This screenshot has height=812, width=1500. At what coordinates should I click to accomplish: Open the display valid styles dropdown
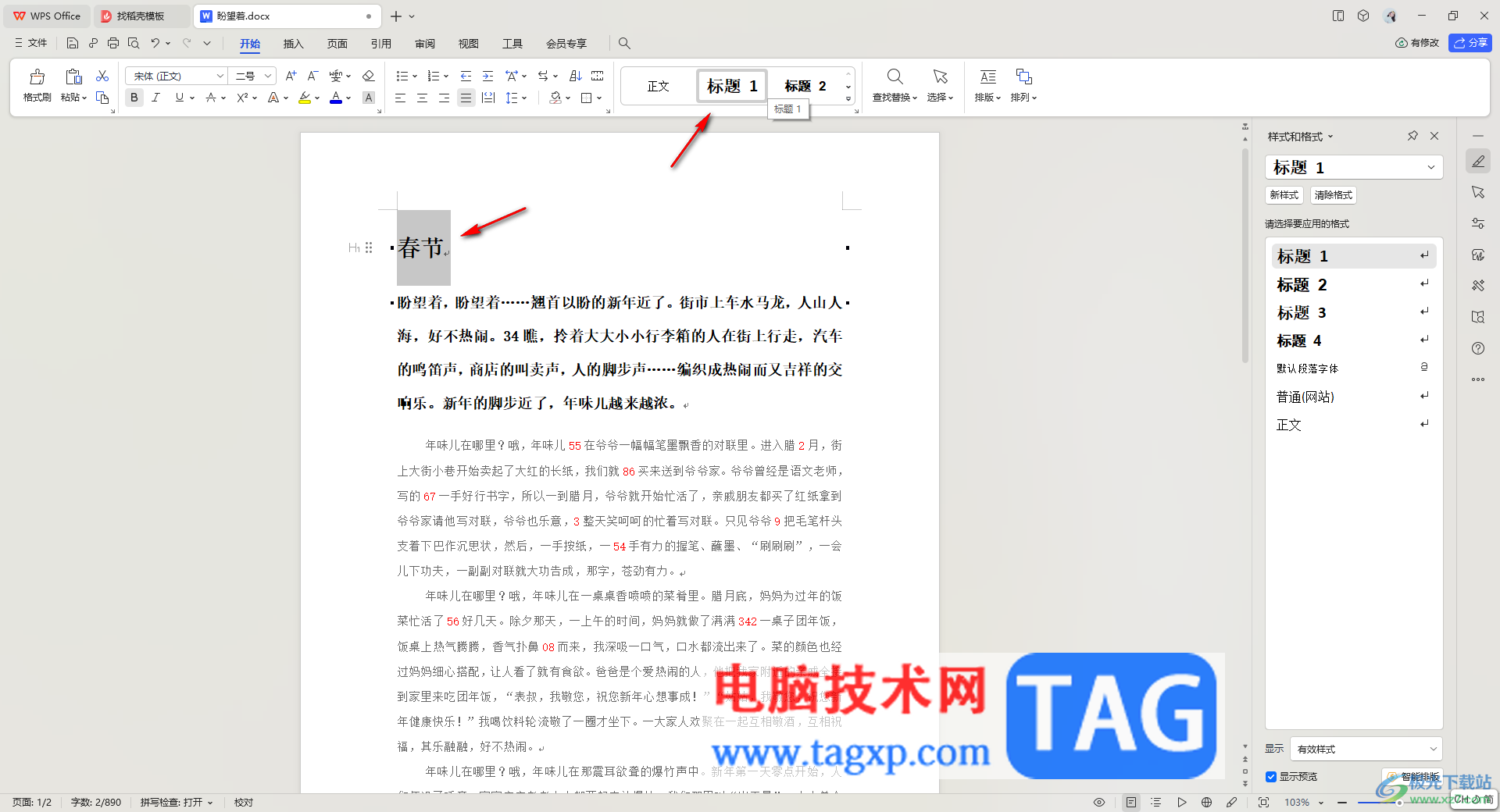[x=1434, y=749]
